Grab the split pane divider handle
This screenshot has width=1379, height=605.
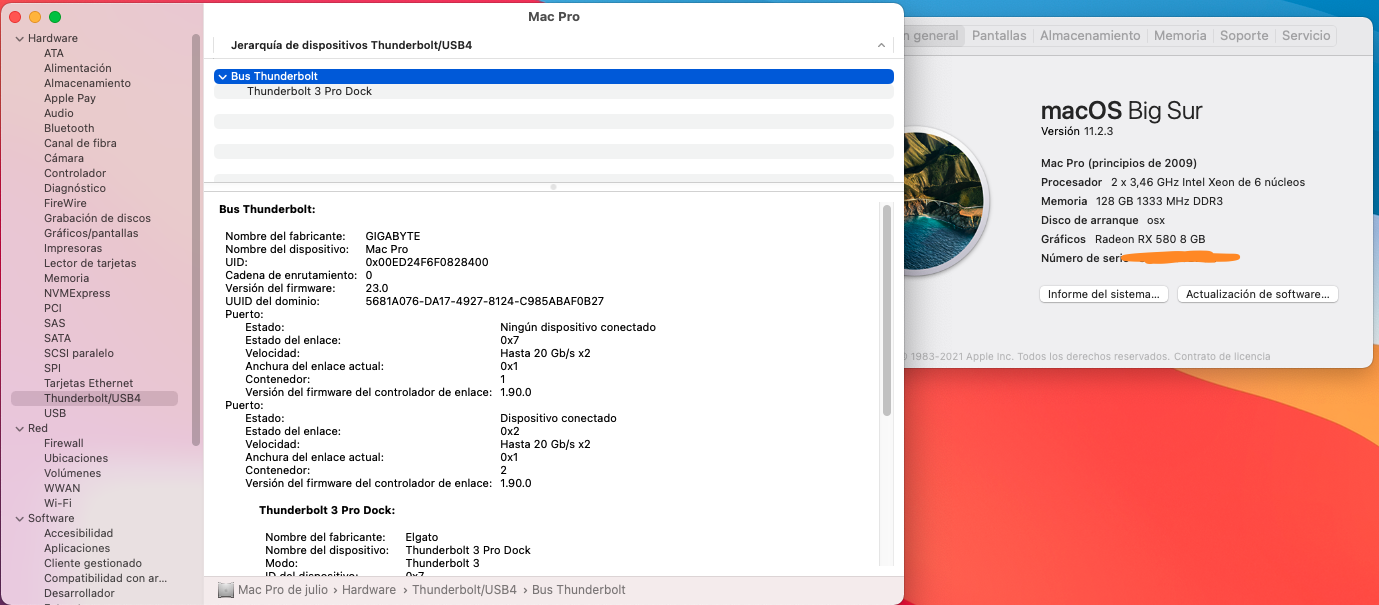point(553,187)
